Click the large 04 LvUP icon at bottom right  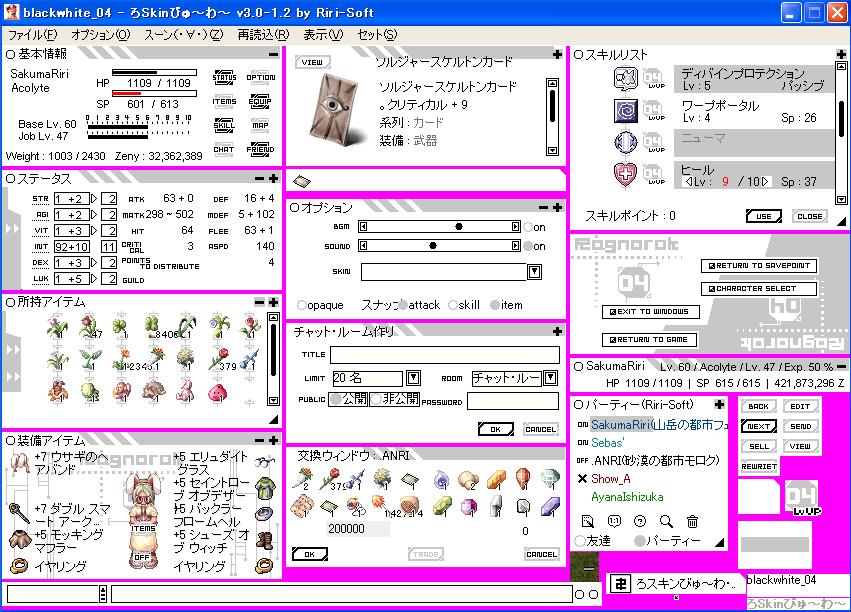coord(802,498)
